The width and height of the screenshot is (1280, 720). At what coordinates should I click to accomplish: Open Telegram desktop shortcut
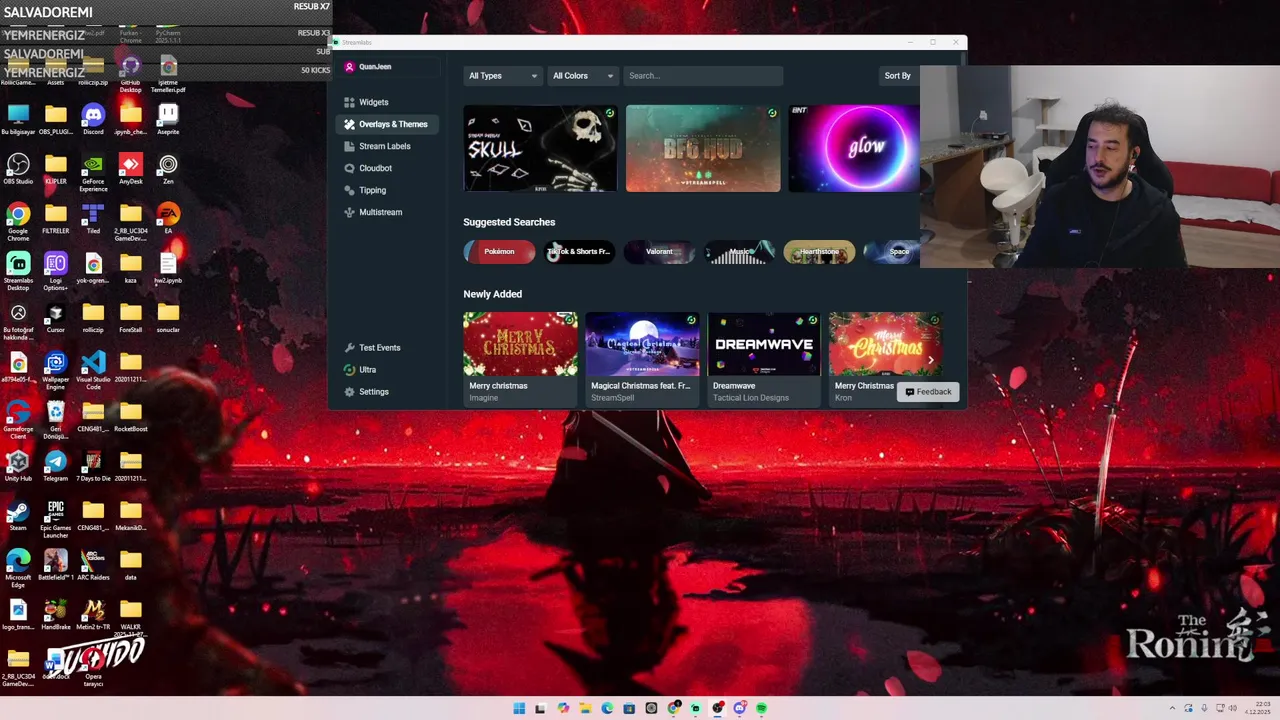[56, 466]
